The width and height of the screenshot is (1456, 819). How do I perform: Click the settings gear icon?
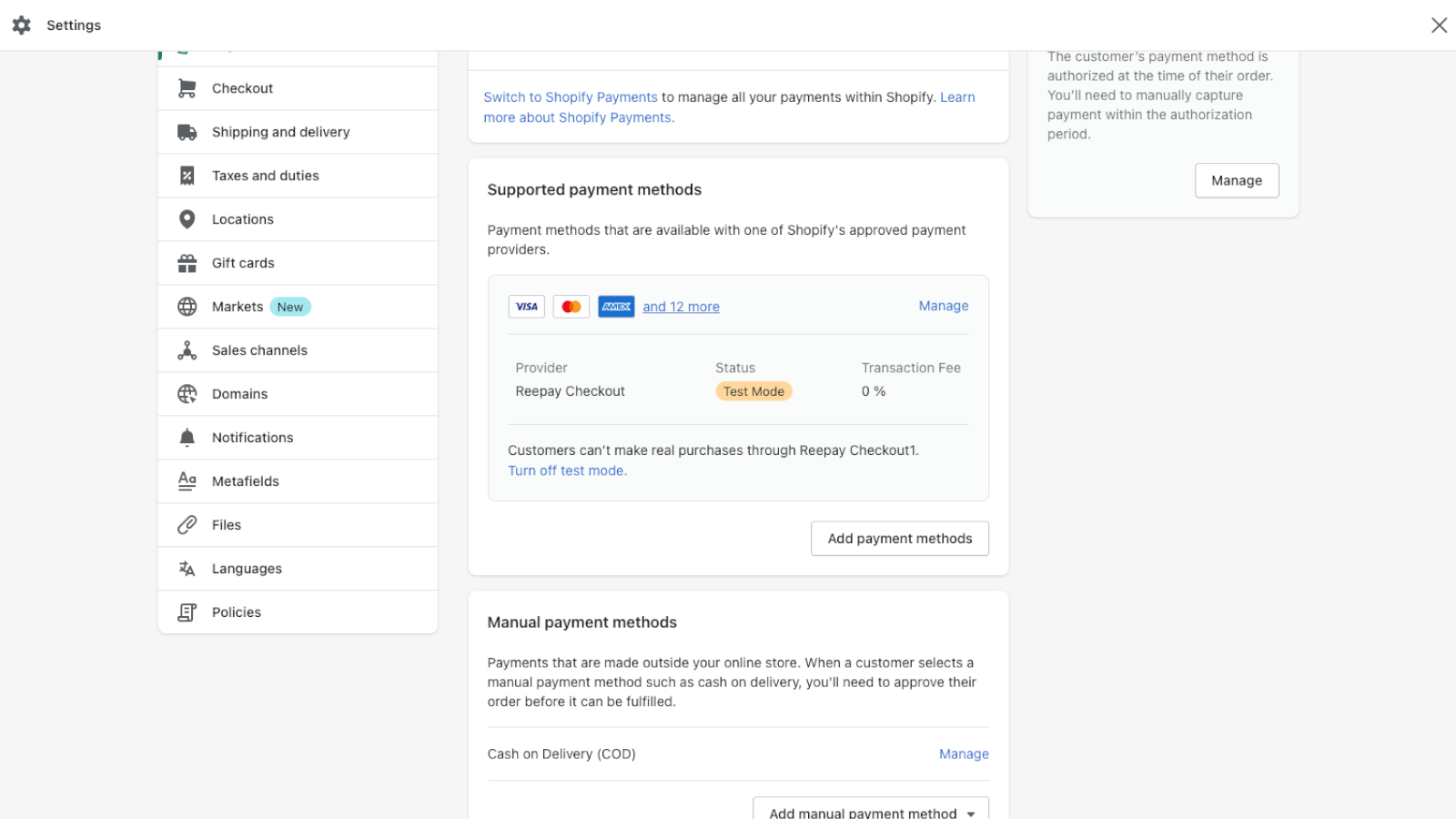pos(22,25)
